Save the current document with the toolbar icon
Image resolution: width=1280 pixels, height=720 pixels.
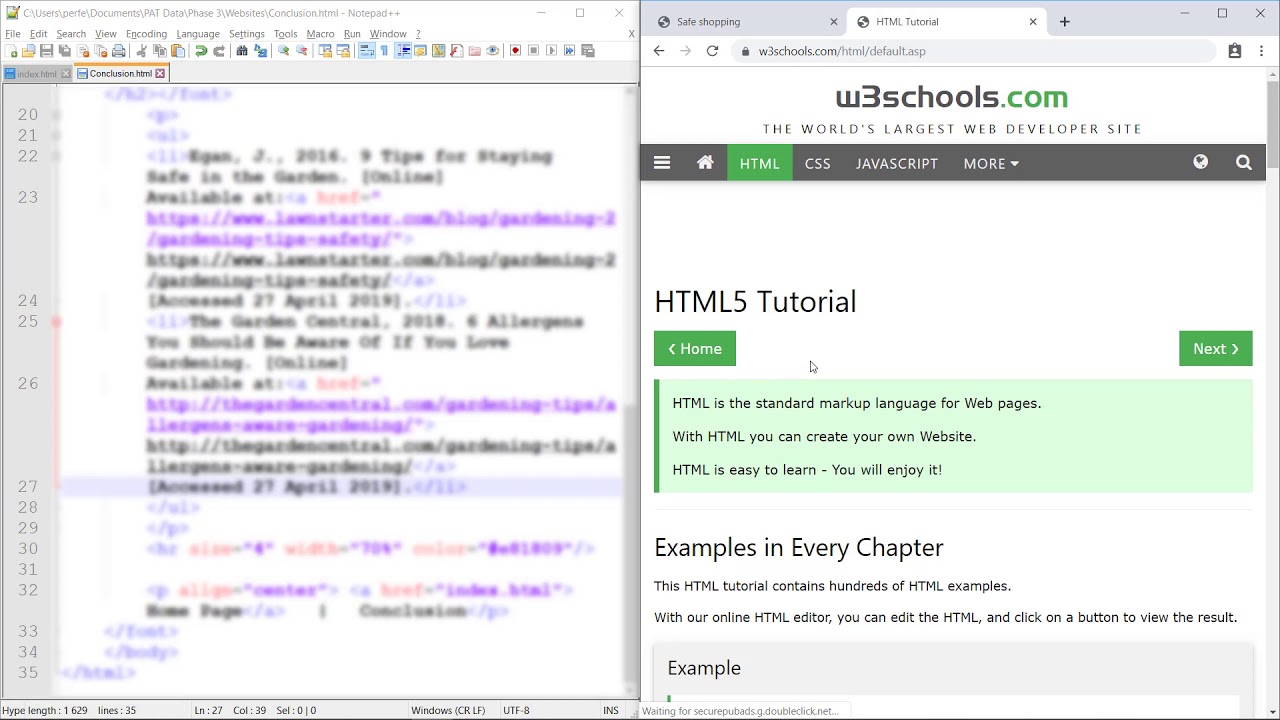pyautogui.click(x=46, y=50)
